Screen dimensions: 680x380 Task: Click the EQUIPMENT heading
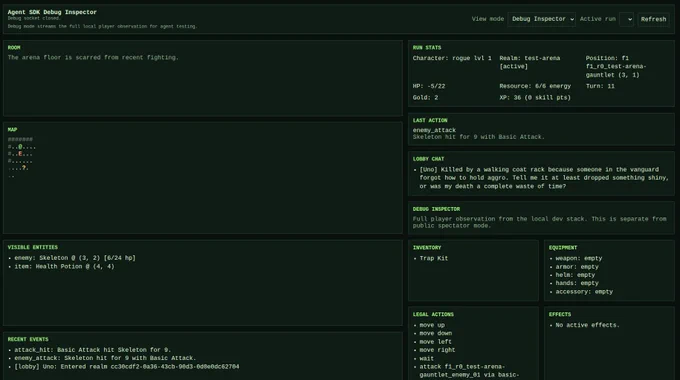pos(563,248)
